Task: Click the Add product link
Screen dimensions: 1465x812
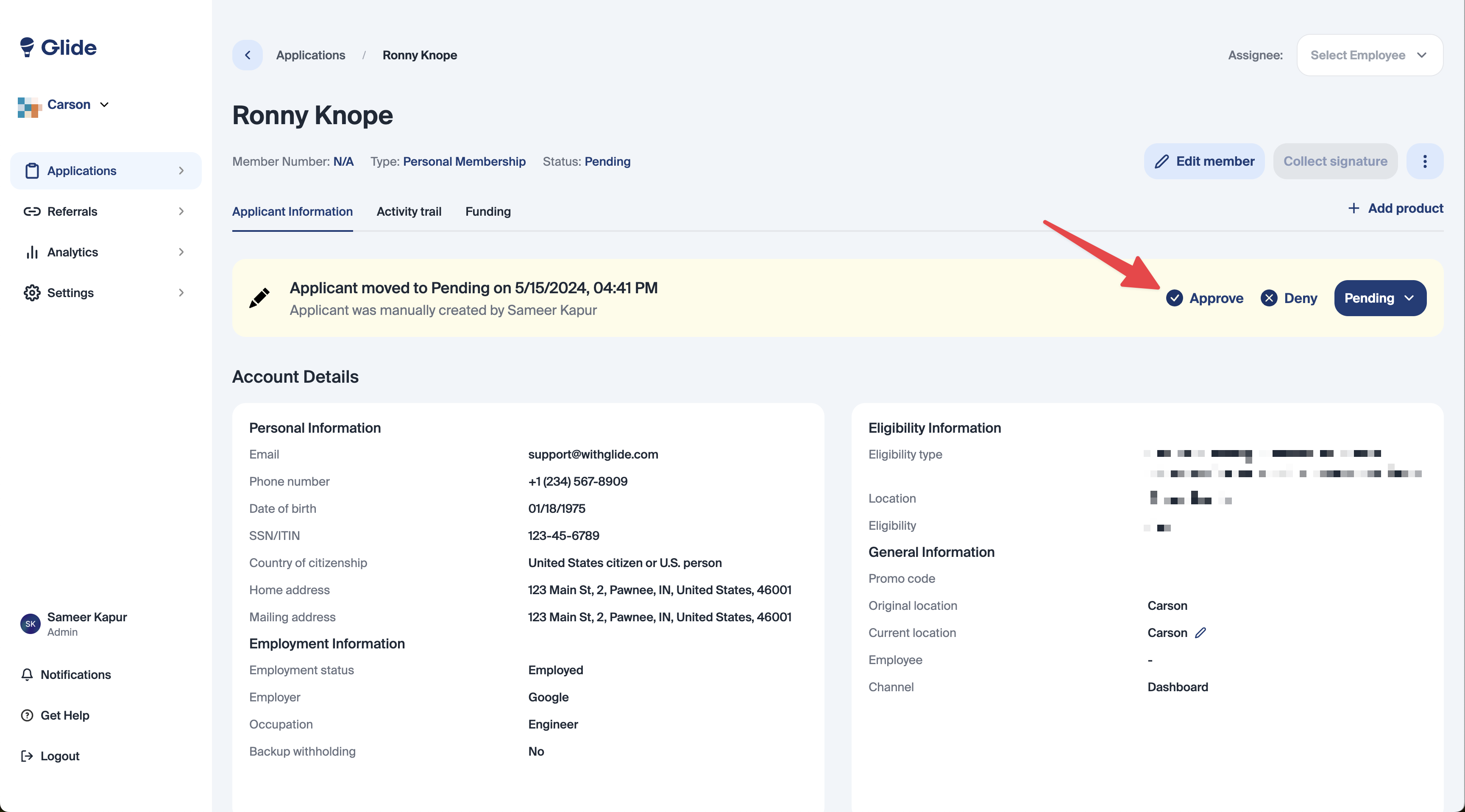Action: click(1395, 208)
